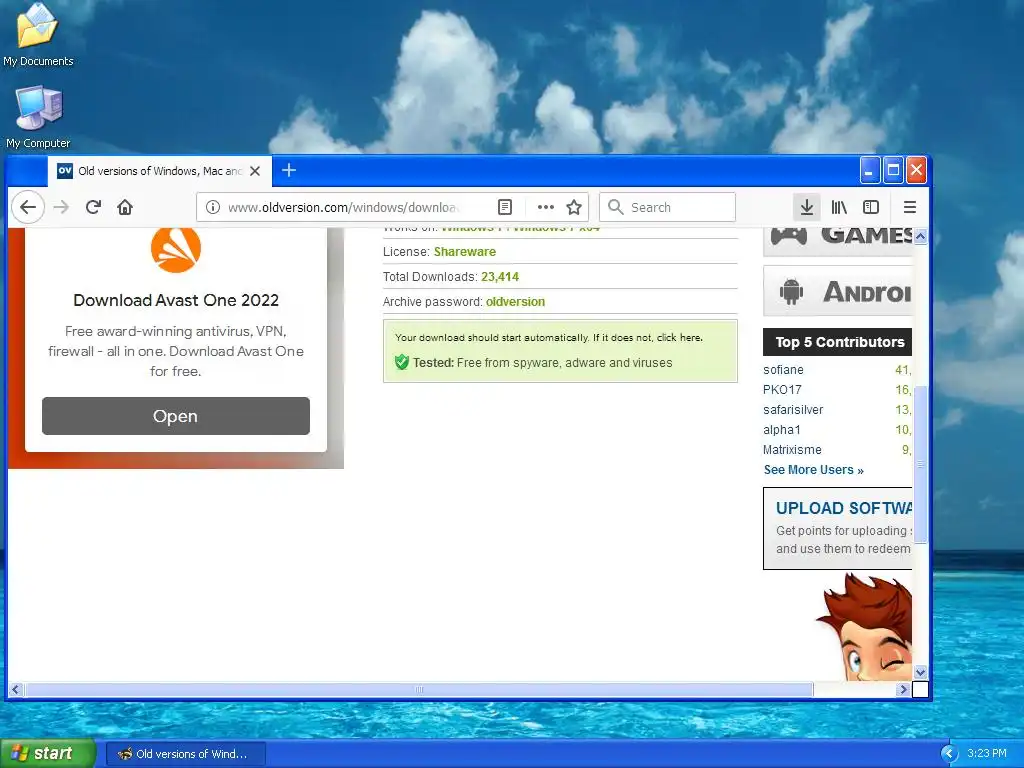The height and width of the screenshot is (768, 1024).
Task: Click the Total Downloads 23,414 value
Action: (500, 277)
